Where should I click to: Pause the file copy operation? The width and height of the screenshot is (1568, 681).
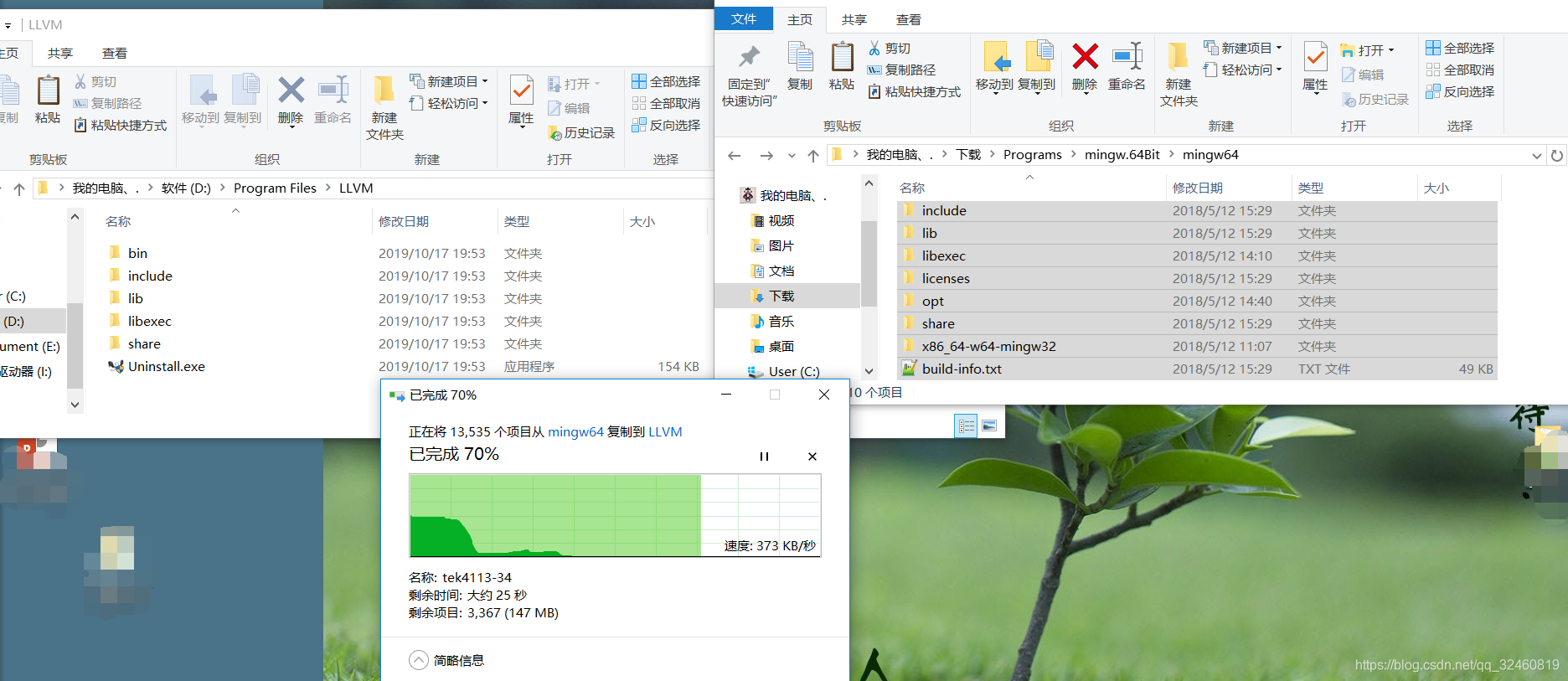pyautogui.click(x=764, y=457)
